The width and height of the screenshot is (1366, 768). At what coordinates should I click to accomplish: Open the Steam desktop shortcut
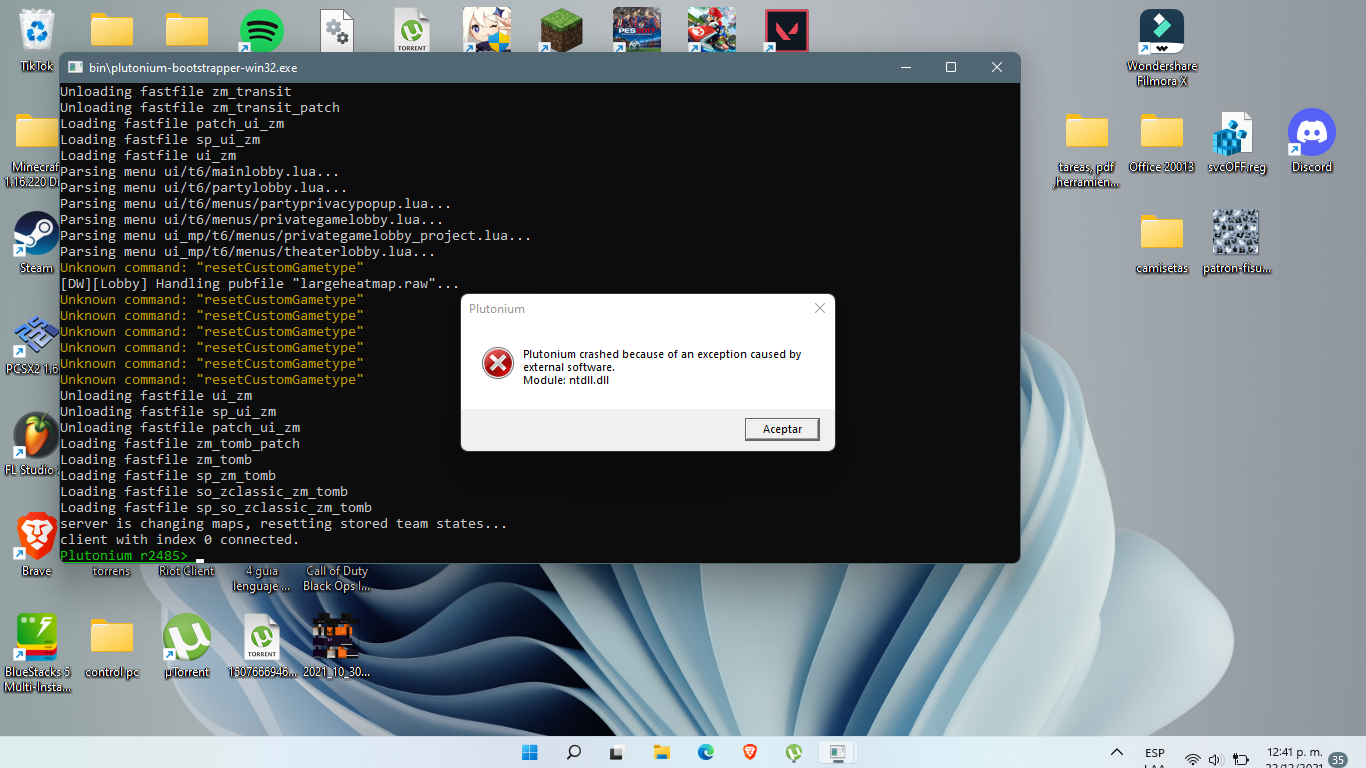(36, 241)
